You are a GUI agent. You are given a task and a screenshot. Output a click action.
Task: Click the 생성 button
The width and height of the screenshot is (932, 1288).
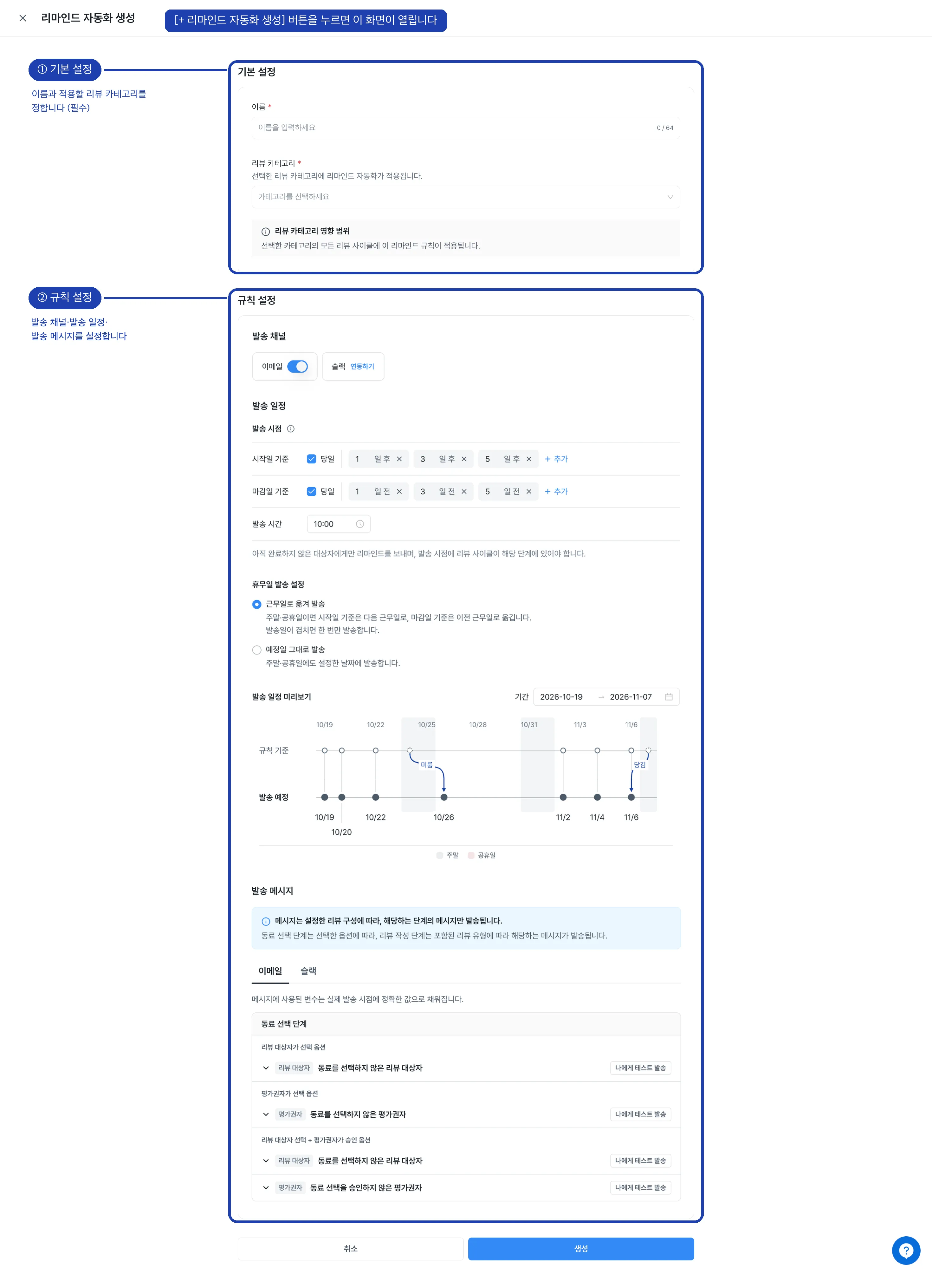pyautogui.click(x=581, y=1249)
